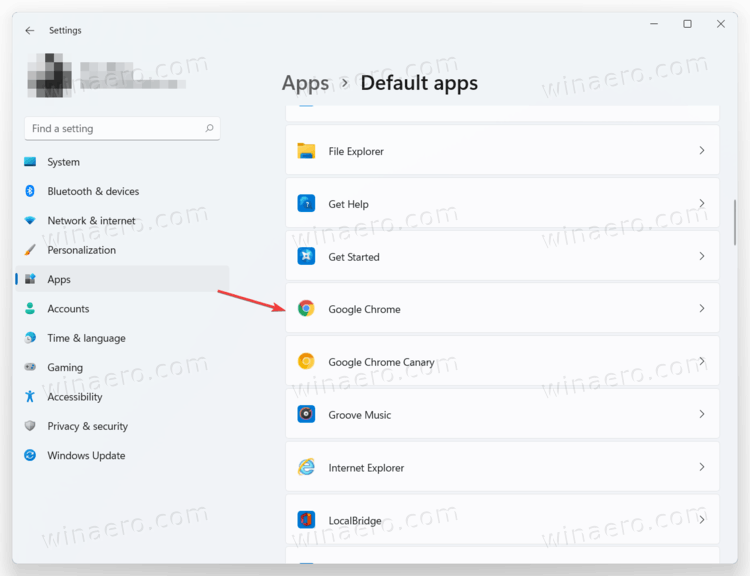Click the Get Started app icon
Screen dimensions: 750x576
pos(306,256)
